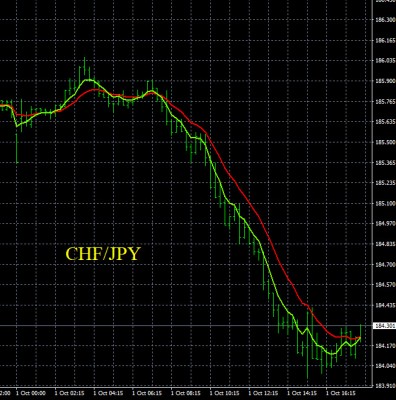Select the 186.165 price axis label
Viewport: 396px width, 400px height.
tap(385, 41)
